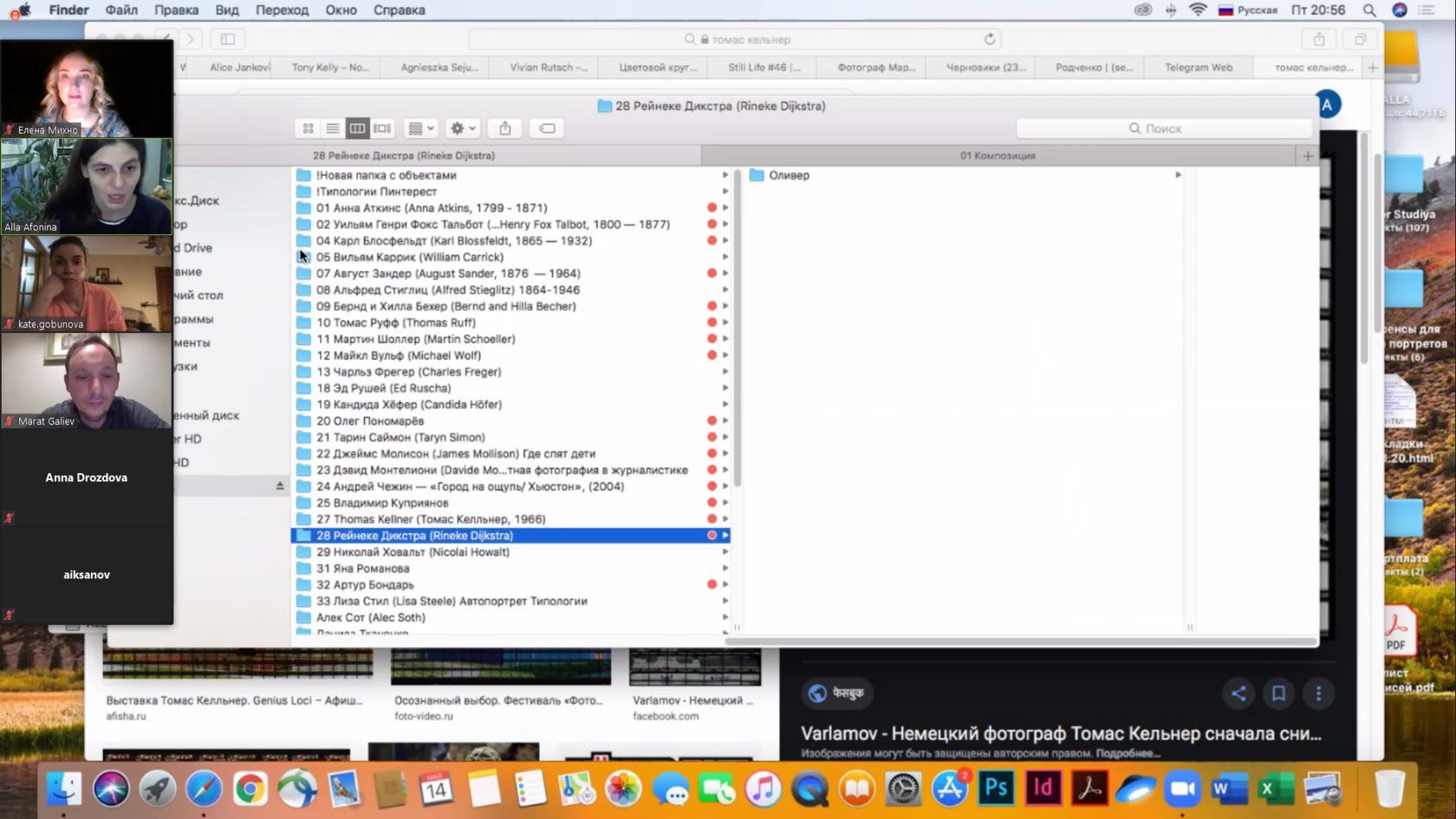Expand the Оливер folder arrow
Screen dimensions: 1456x819
[x=1178, y=175]
